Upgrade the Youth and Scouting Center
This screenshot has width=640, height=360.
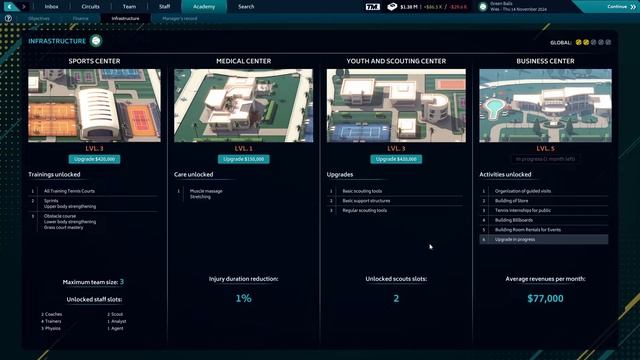[x=396, y=159]
